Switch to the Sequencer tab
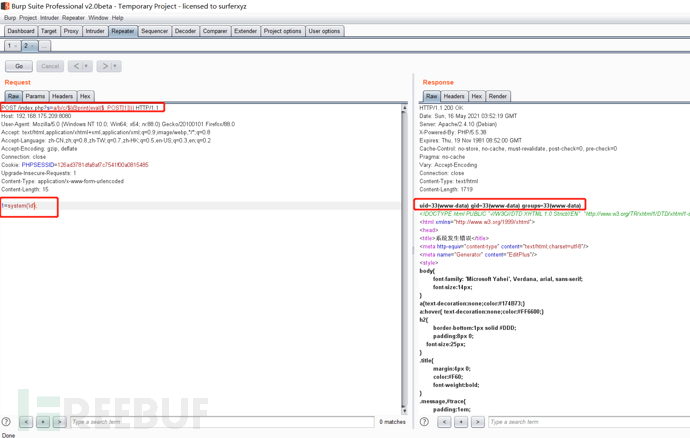This screenshot has width=690, height=438. [154, 31]
